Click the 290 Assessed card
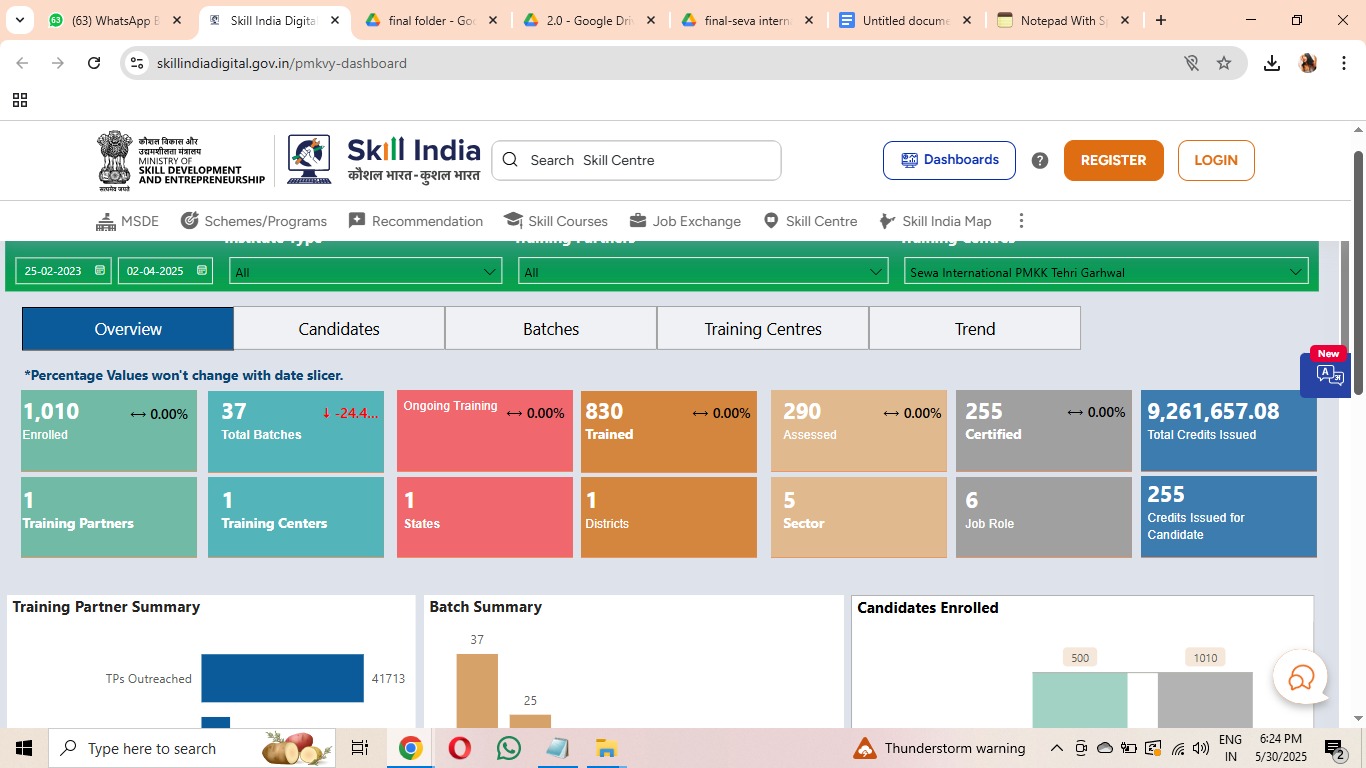The width and height of the screenshot is (1366, 768). (859, 431)
